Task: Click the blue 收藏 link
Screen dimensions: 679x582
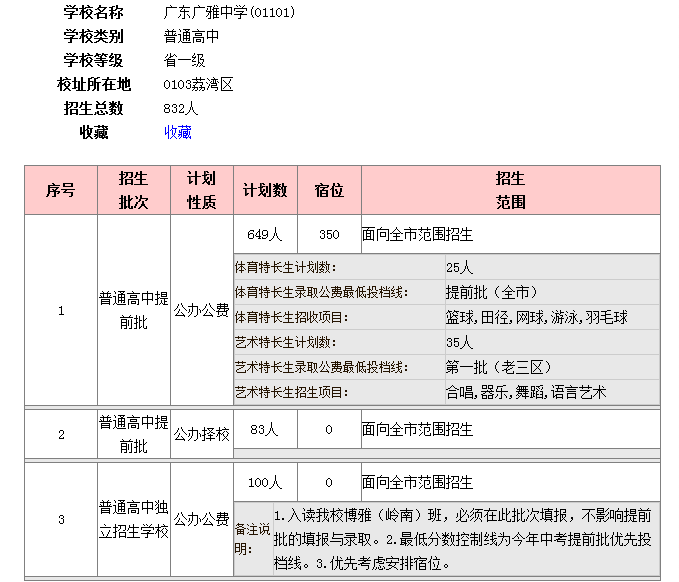Action: click(x=178, y=132)
